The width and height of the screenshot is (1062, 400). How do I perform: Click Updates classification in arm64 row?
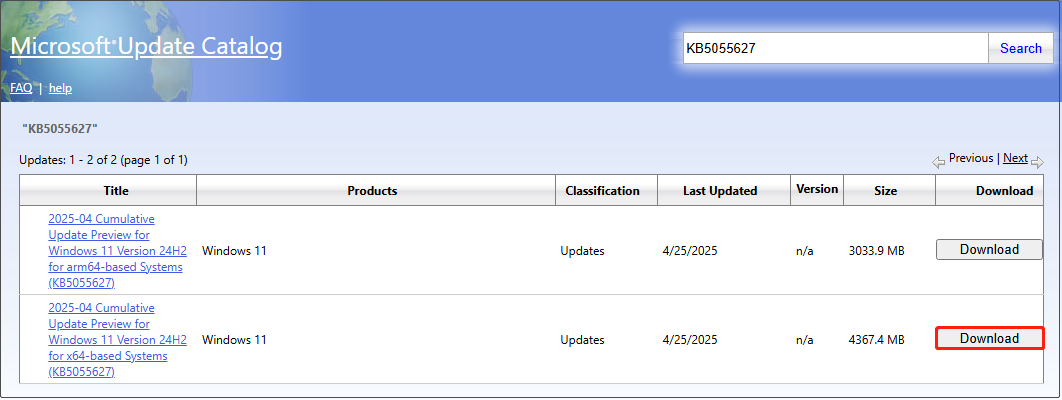pyautogui.click(x=582, y=251)
